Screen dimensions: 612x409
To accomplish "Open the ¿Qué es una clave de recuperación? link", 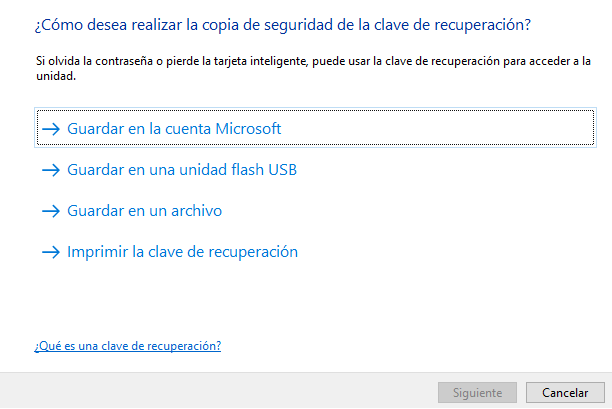I will pyautogui.click(x=128, y=346).
